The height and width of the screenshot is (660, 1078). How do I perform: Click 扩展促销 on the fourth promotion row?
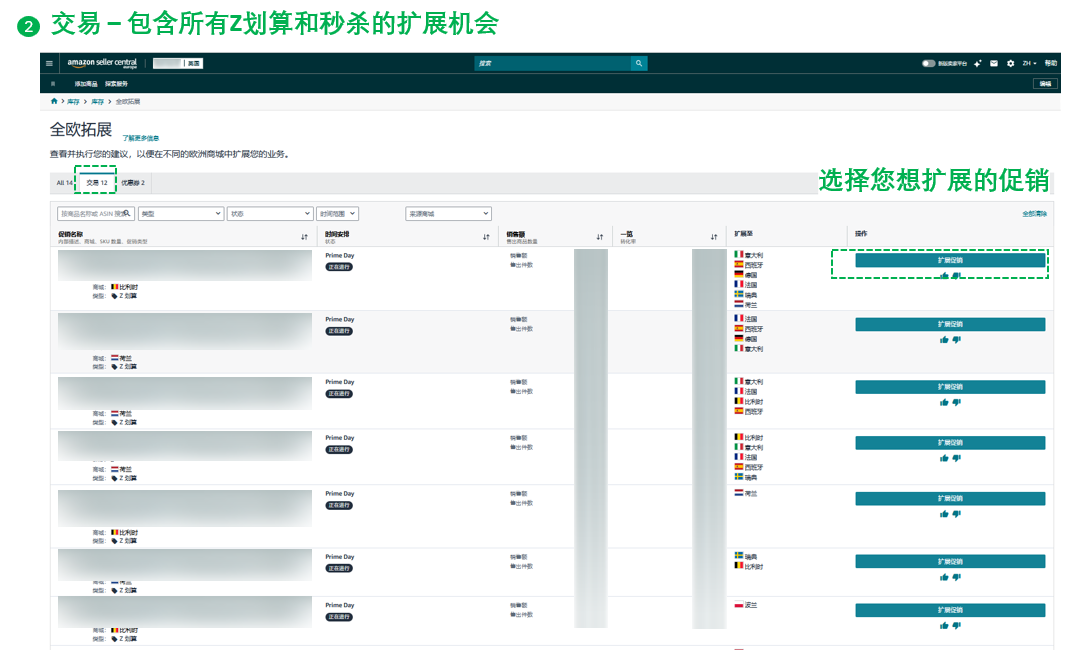coord(950,443)
